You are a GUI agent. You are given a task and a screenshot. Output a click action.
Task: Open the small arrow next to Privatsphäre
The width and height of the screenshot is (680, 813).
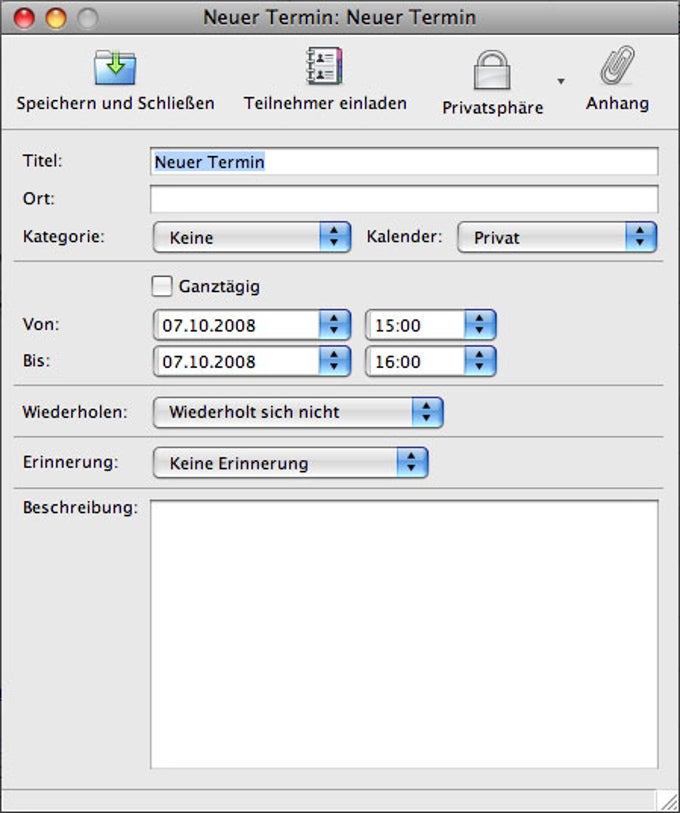click(561, 82)
